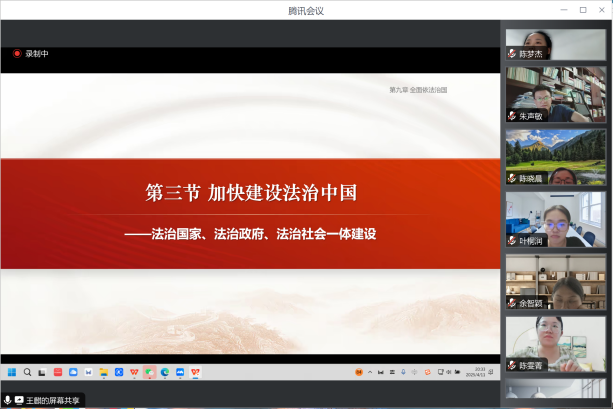Screen dimensions: 613x409
Task: Open File Explorer folder icon on taskbar
Action: tap(103, 372)
